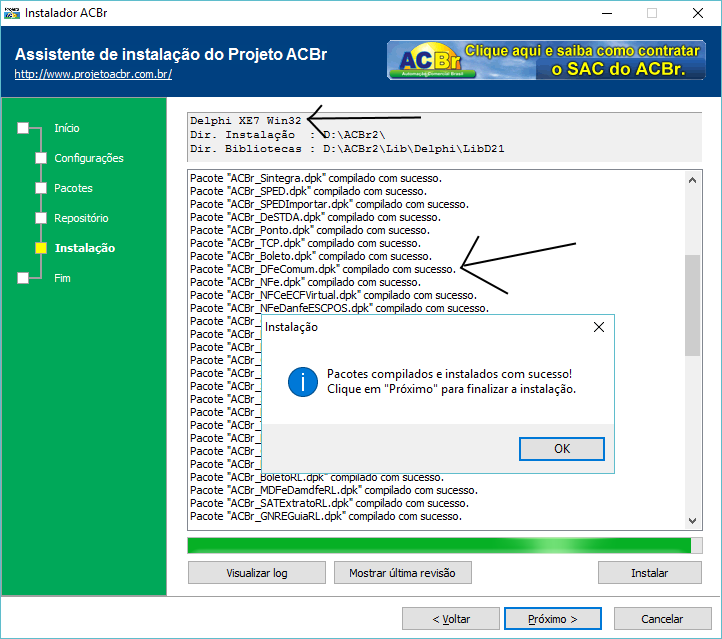Select the ACBr_NFe.dpk log line

coord(305,282)
